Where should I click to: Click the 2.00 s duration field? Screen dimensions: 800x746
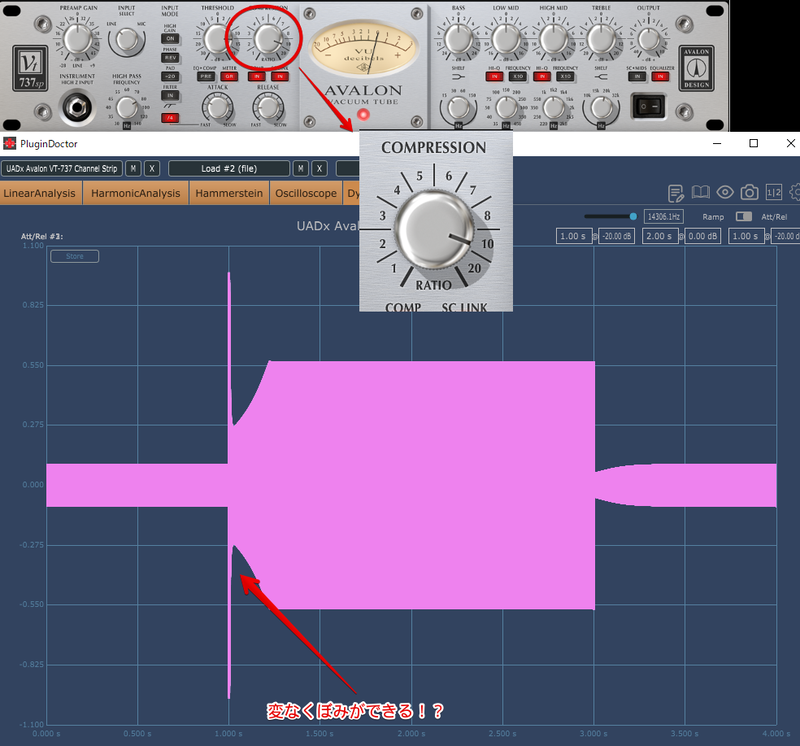(660, 236)
